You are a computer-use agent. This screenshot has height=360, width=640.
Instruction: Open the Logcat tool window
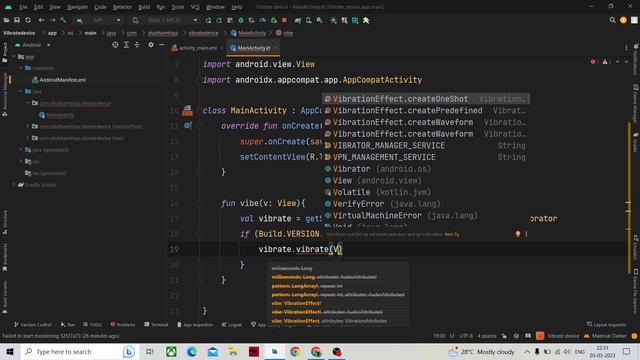(x=232, y=324)
